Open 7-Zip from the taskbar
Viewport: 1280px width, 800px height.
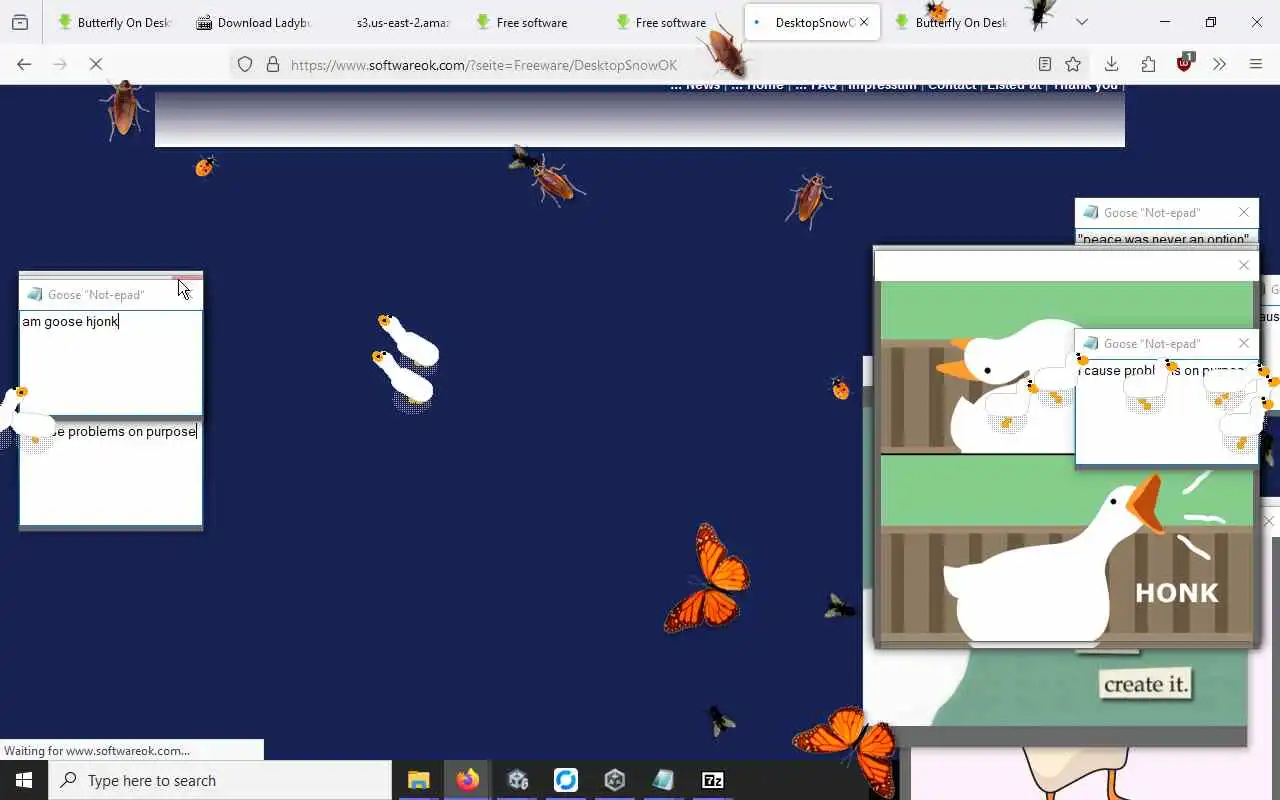pyautogui.click(x=712, y=780)
